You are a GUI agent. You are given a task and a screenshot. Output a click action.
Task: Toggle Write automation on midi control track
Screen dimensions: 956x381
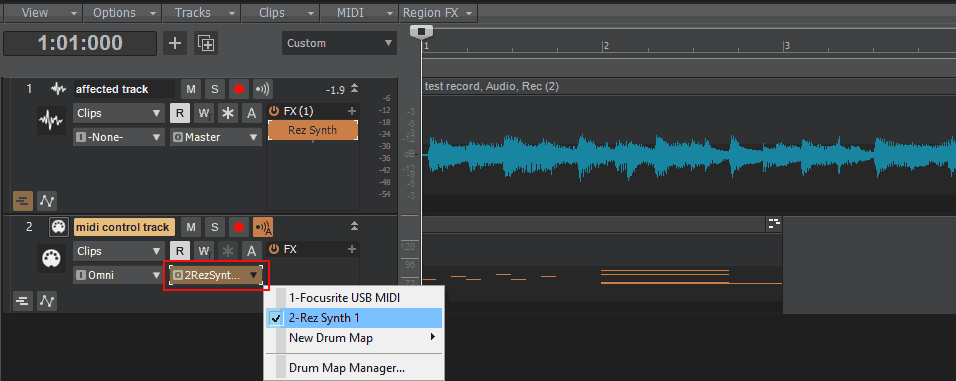(204, 251)
